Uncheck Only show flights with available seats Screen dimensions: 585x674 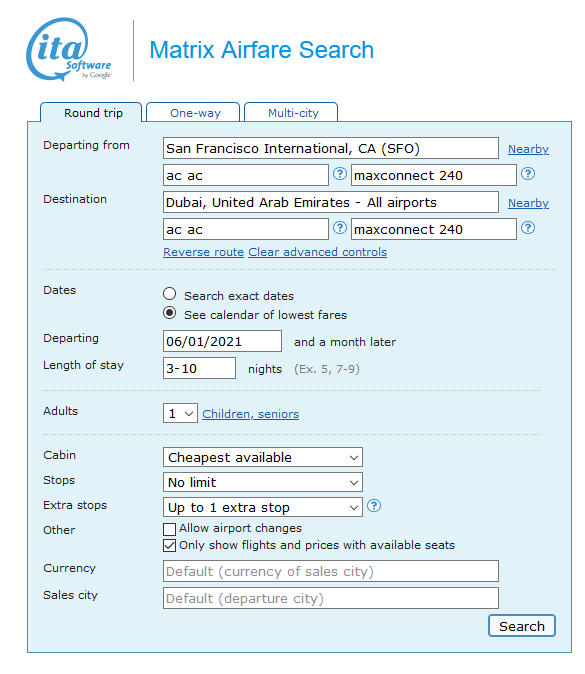[x=169, y=546]
